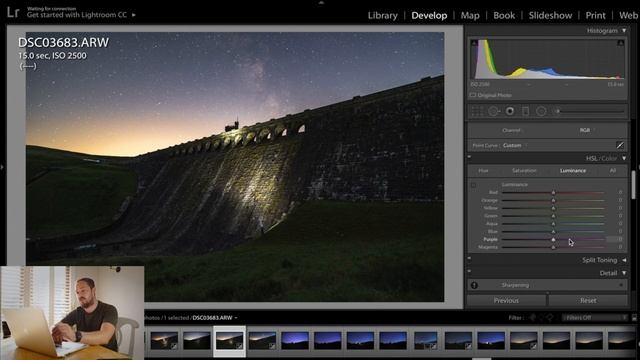The height and width of the screenshot is (360, 640).
Task: Click the right panel scrollbar
Action: point(634,184)
